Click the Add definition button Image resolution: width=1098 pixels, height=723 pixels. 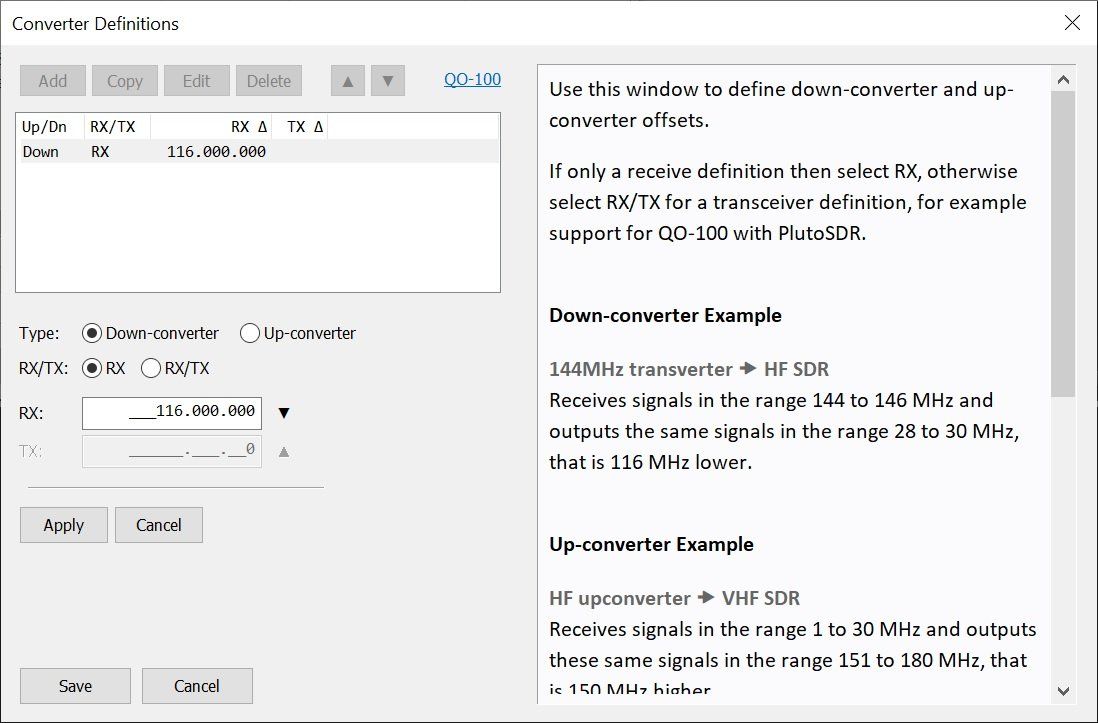[x=52, y=81]
